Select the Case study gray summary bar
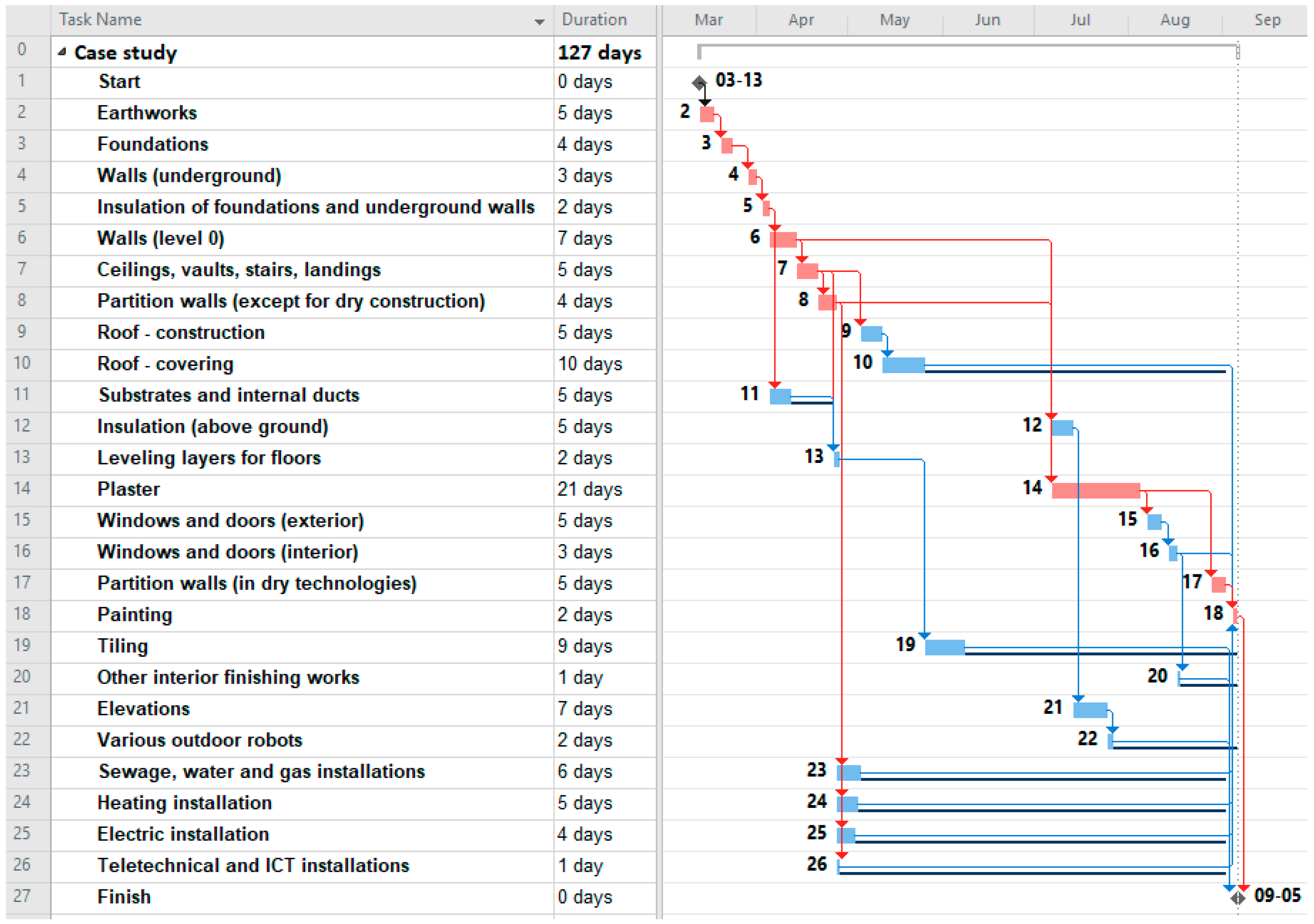Image resolution: width=1314 pixels, height=924 pixels. click(967, 46)
